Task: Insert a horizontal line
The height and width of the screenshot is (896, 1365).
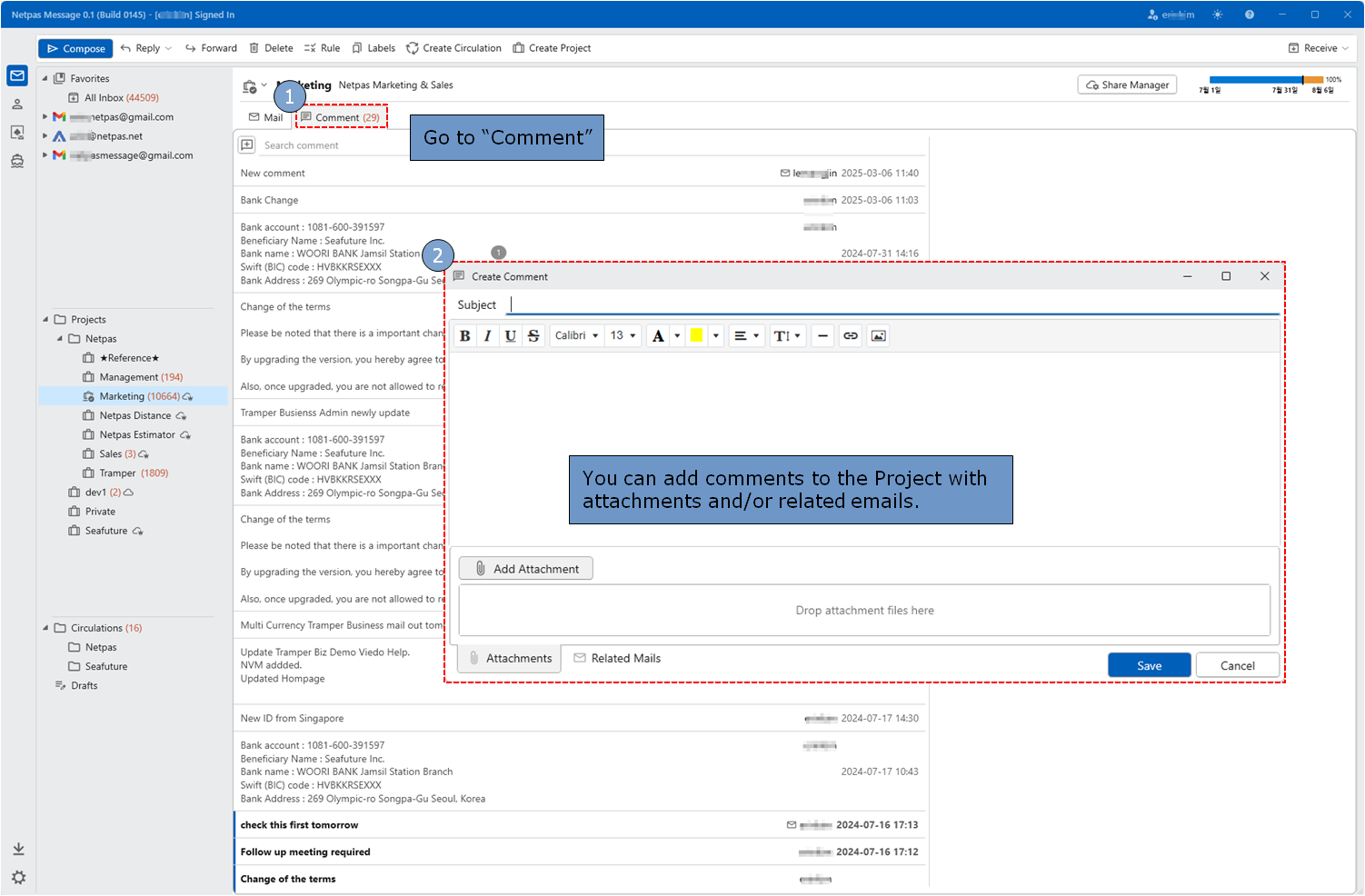Action: point(822,335)
